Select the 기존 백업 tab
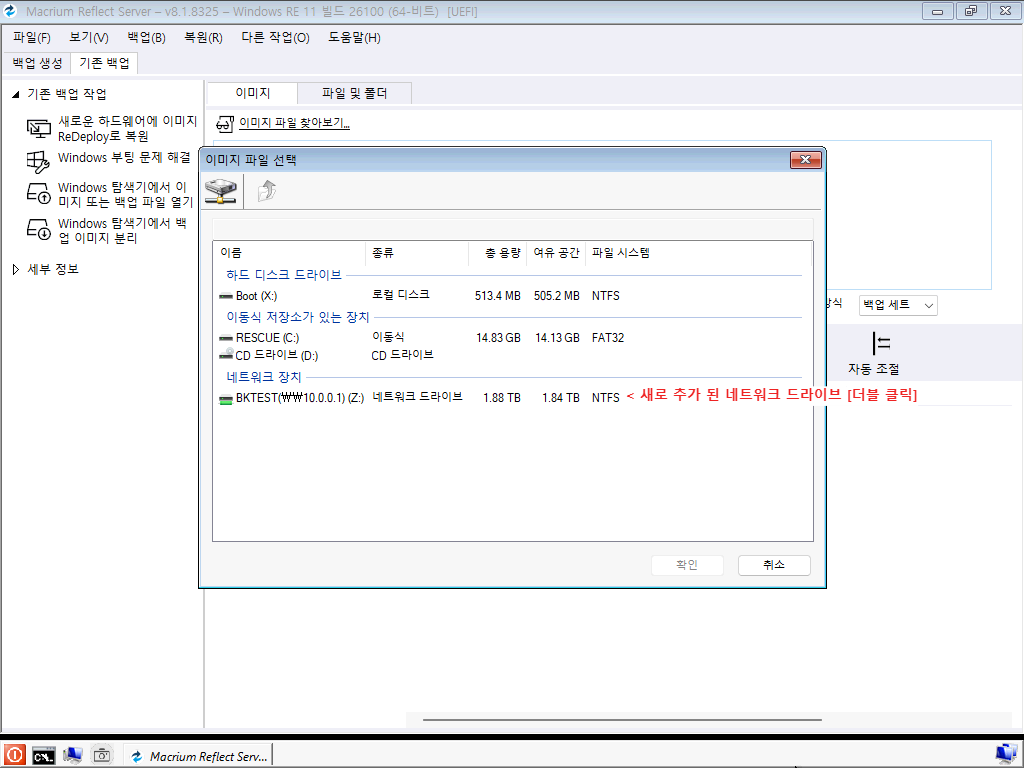This screenshot has width=1024, height=768. (x=104, y=63)
